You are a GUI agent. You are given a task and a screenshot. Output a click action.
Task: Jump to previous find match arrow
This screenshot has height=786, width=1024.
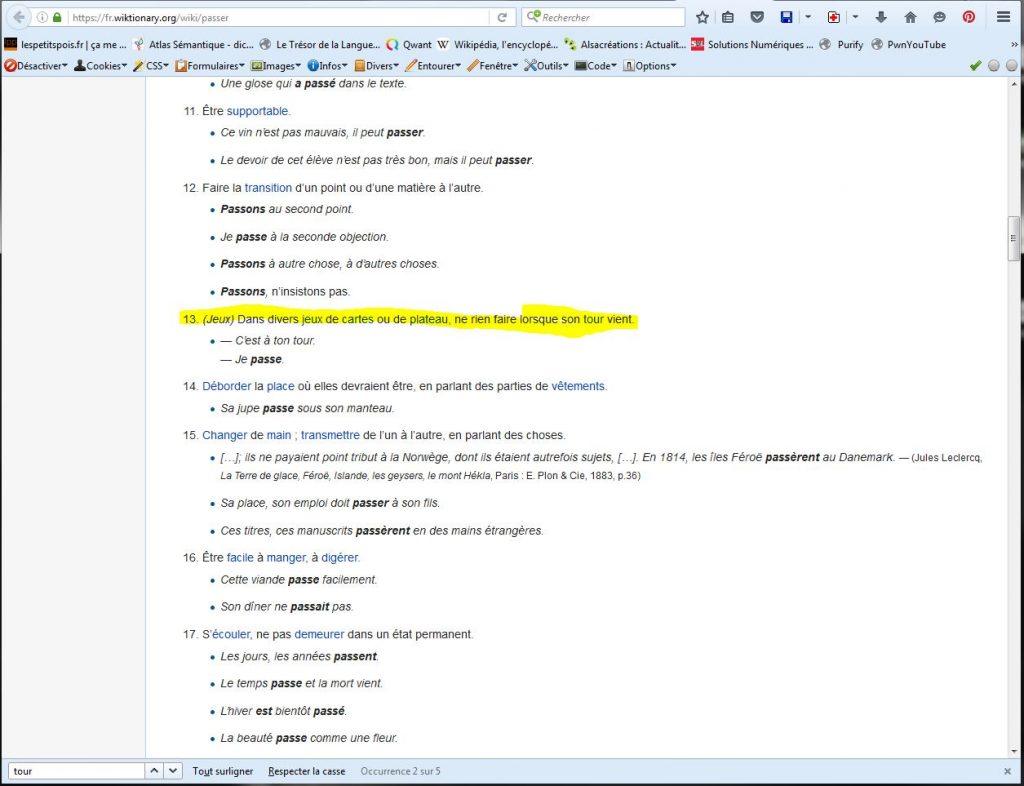[154, 771]
